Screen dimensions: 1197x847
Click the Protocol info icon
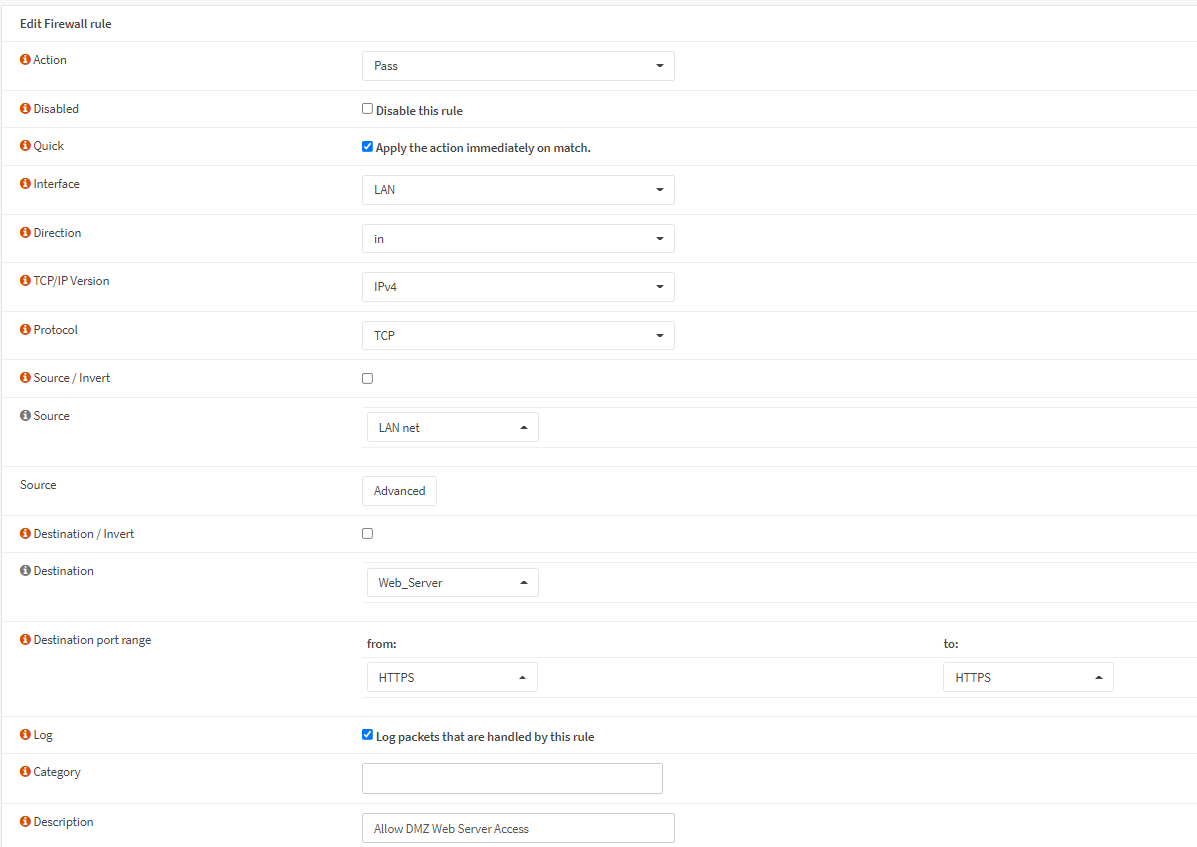[25, 330]
